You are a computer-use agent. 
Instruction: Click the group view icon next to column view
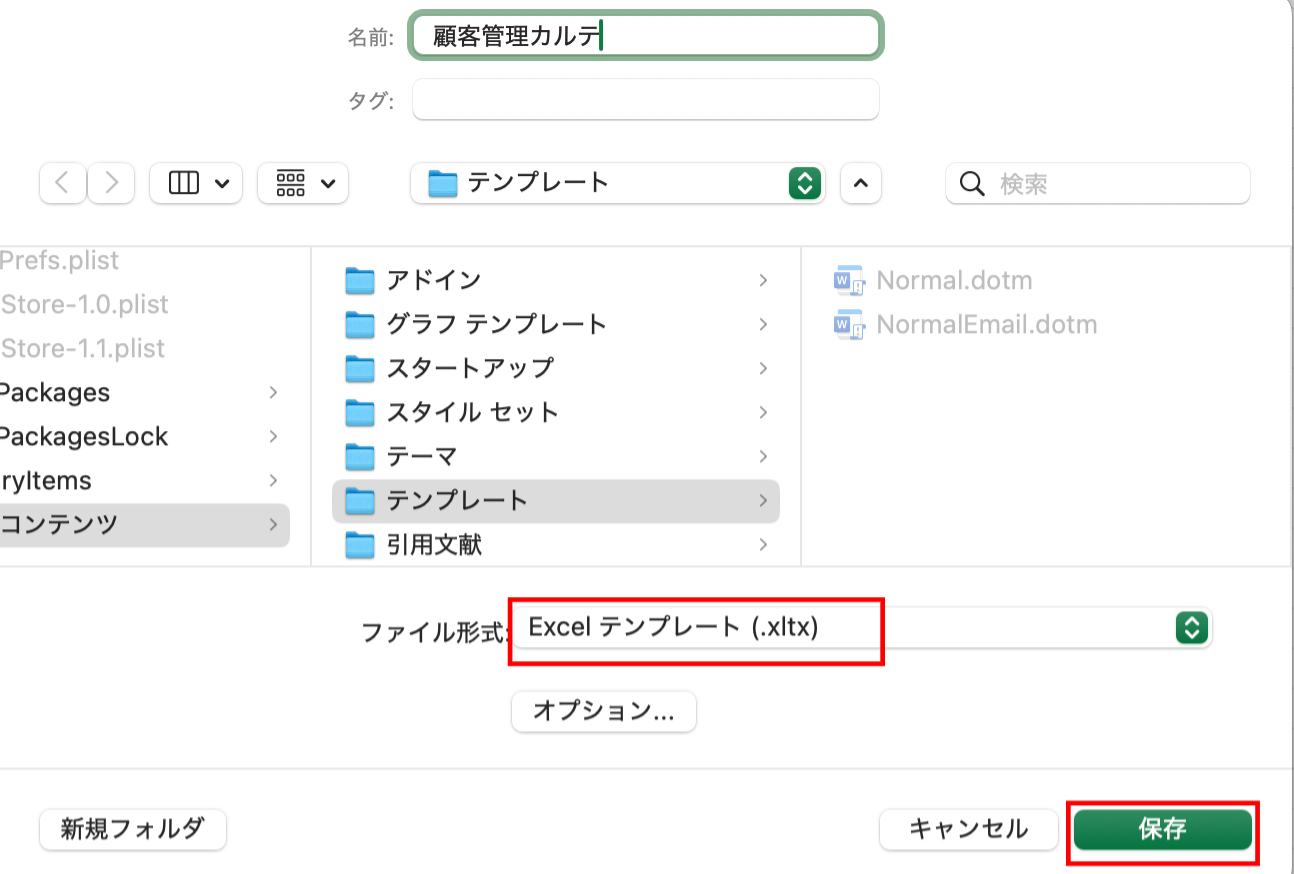coord(290,183)
